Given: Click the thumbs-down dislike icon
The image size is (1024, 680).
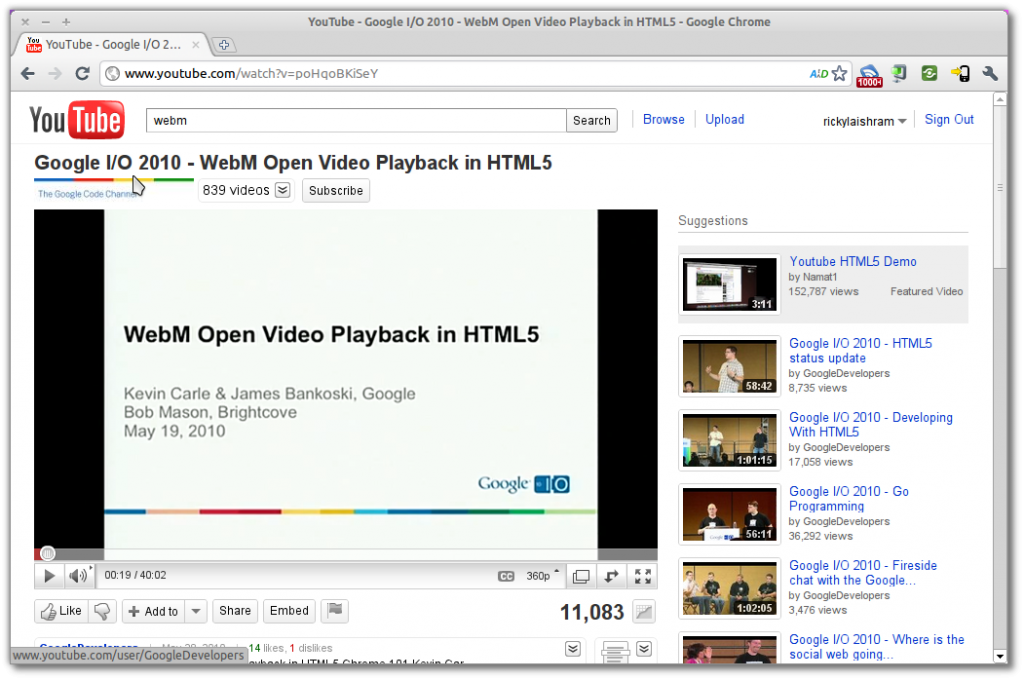Looking at the screenshot, I should (101, 611).
